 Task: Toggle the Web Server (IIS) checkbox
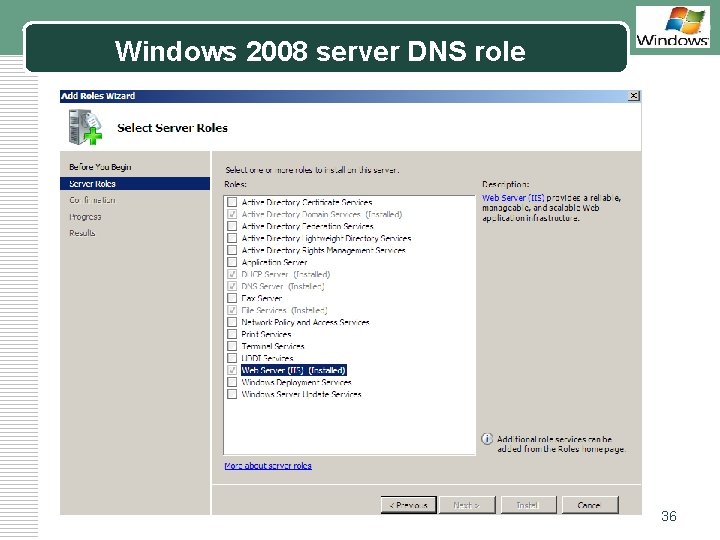click(232, 370)
